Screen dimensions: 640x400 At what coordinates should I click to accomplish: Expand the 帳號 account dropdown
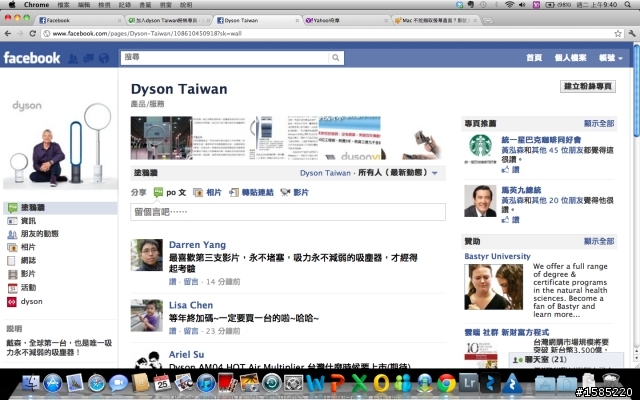pos(611,58)
